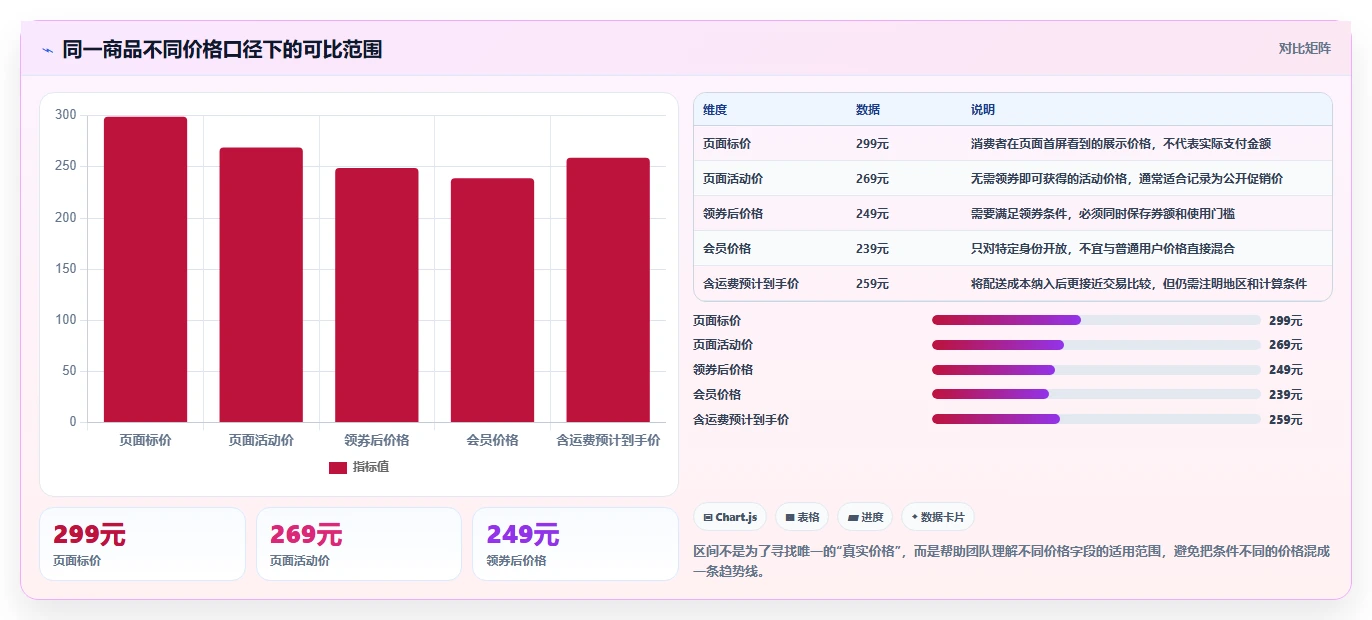Open the 269元 页面活动价 data card
The width and height of the screenshot is (1372, 620).
click(x=359, y=544)
